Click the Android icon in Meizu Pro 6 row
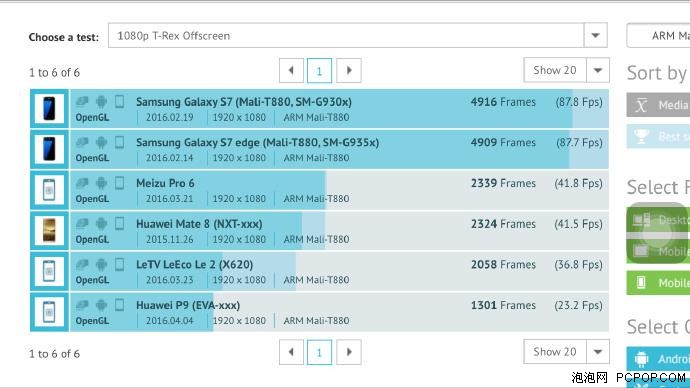Image resolution: width=690 pixels, height=388 pixels. [101, 183]
